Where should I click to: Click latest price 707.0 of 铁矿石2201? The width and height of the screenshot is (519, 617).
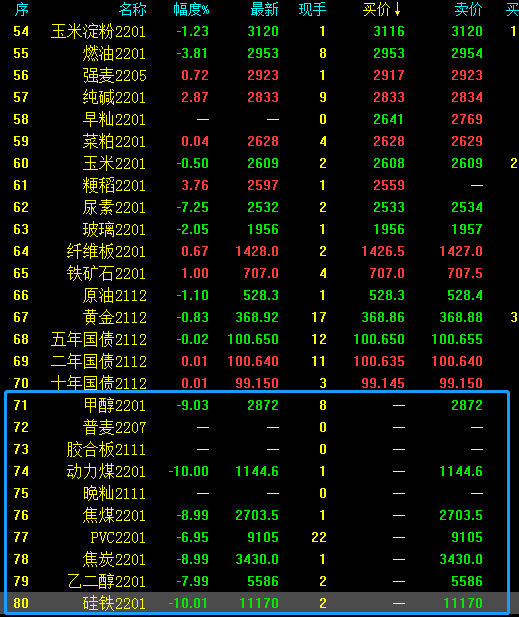tap(261, 273)
